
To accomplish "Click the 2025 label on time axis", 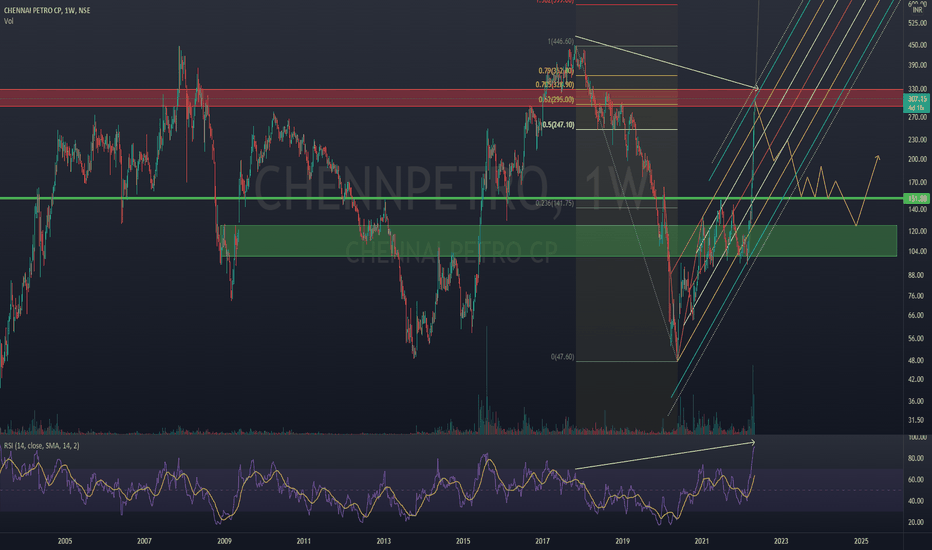I will (861, 541).
